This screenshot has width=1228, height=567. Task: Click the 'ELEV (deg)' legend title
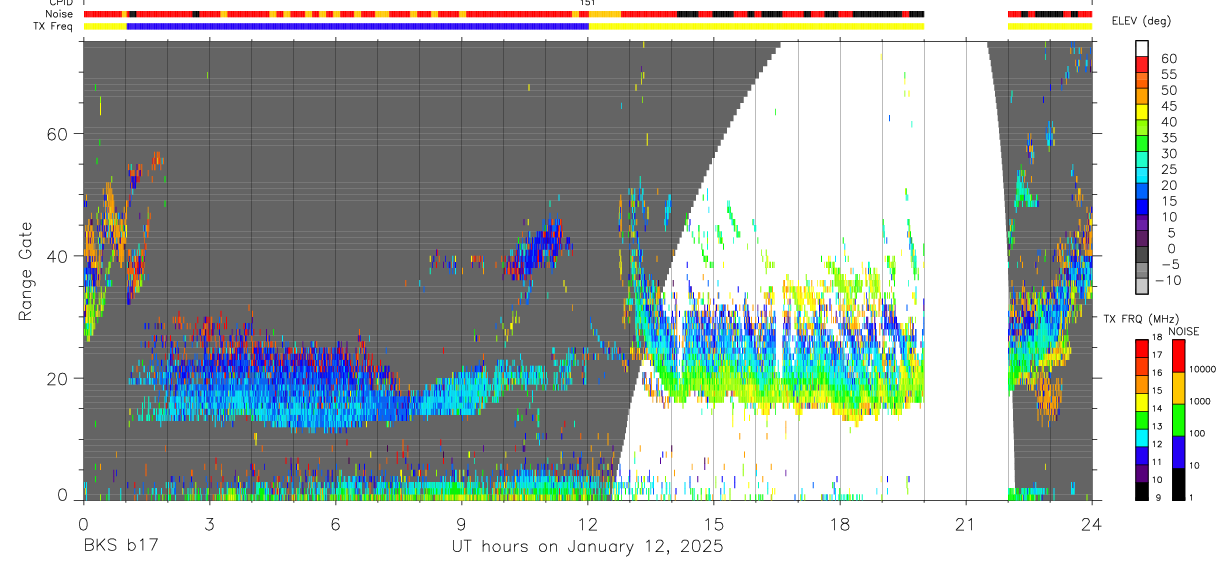click(1142, 22)
